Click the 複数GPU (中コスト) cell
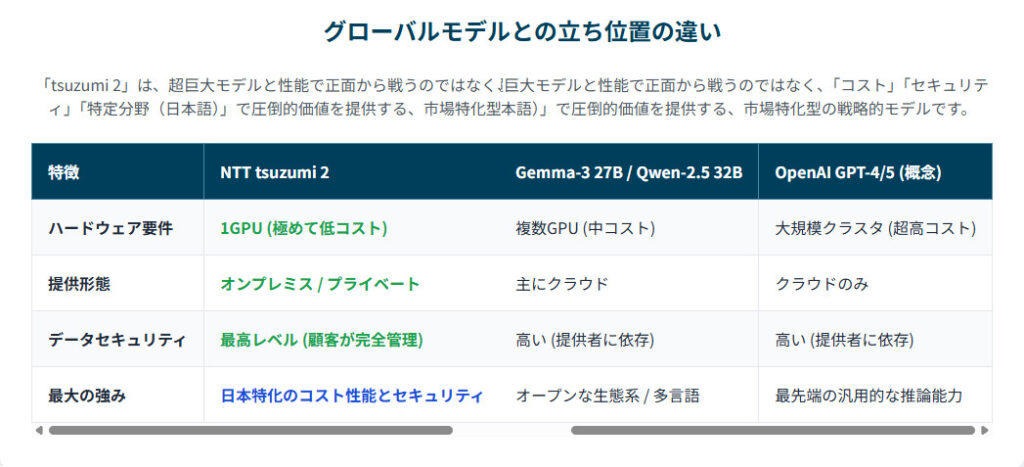 pyautogui.click(x=585, y=228)
